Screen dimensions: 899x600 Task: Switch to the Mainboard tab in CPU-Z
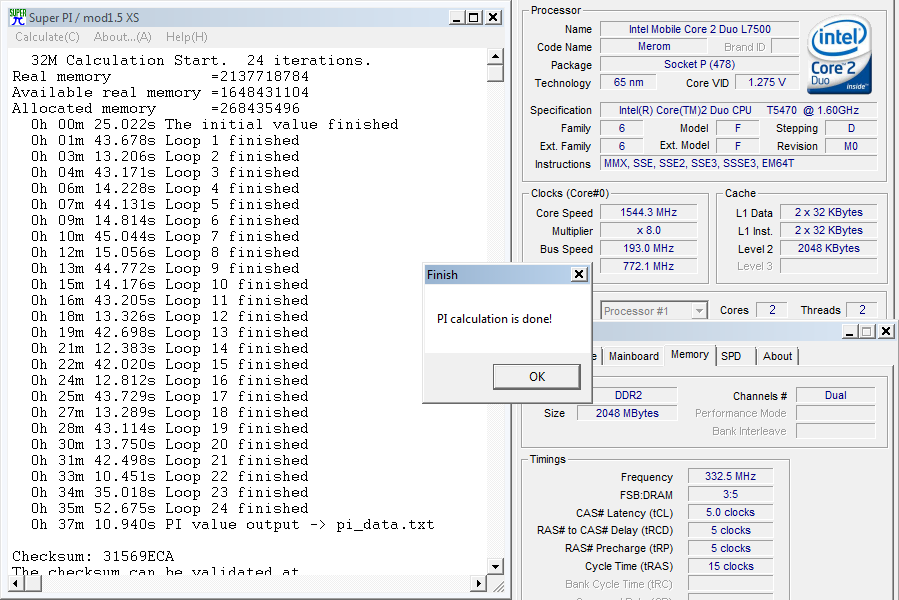click(x=634, y=356)
